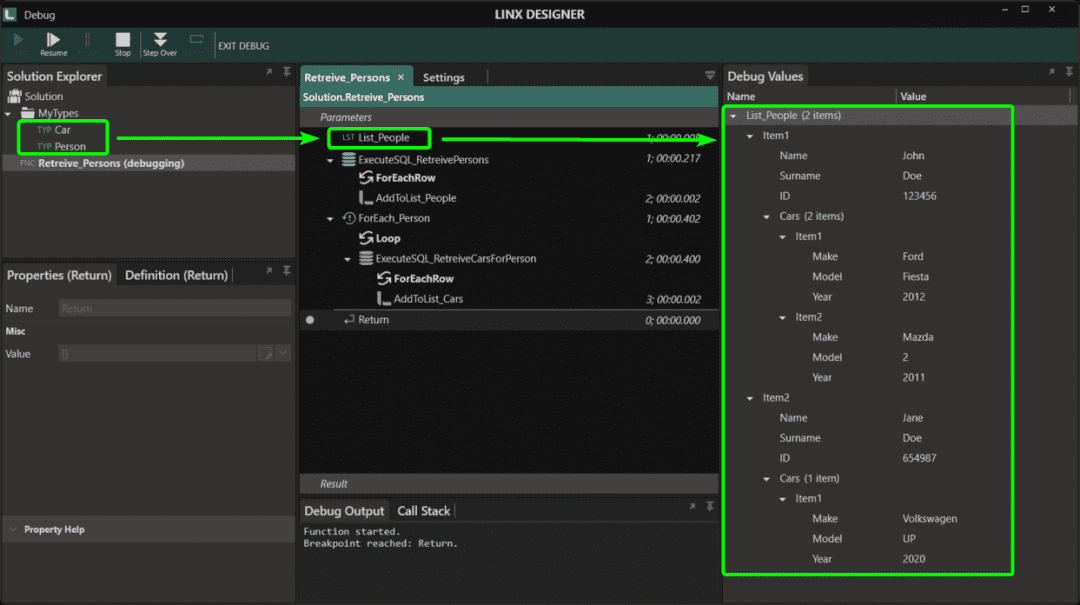The image size is (1080, 605).
Task: Collapse the MyTypes node in Solution Explorer
Action: (x=8, y=113)
